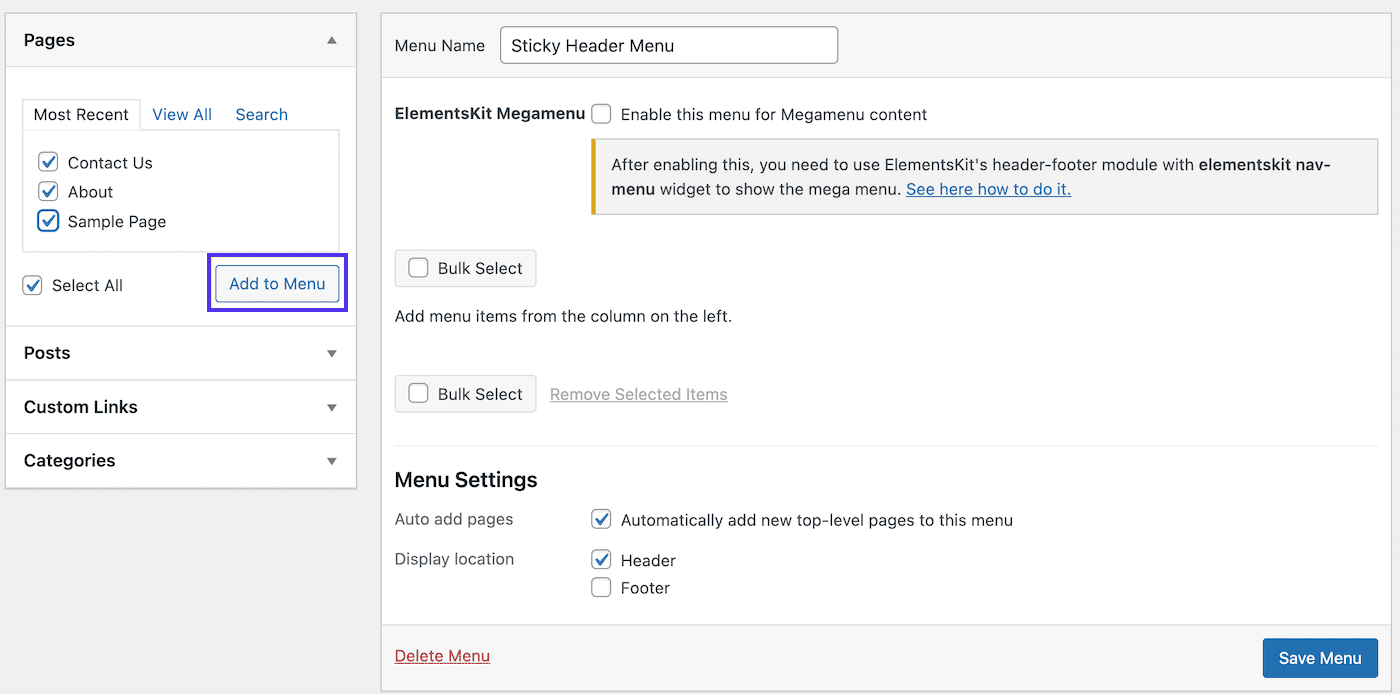Check the upper Bulk Select checkbox
The height and width of the screenshot is (694, 1400).
(418, 268)
